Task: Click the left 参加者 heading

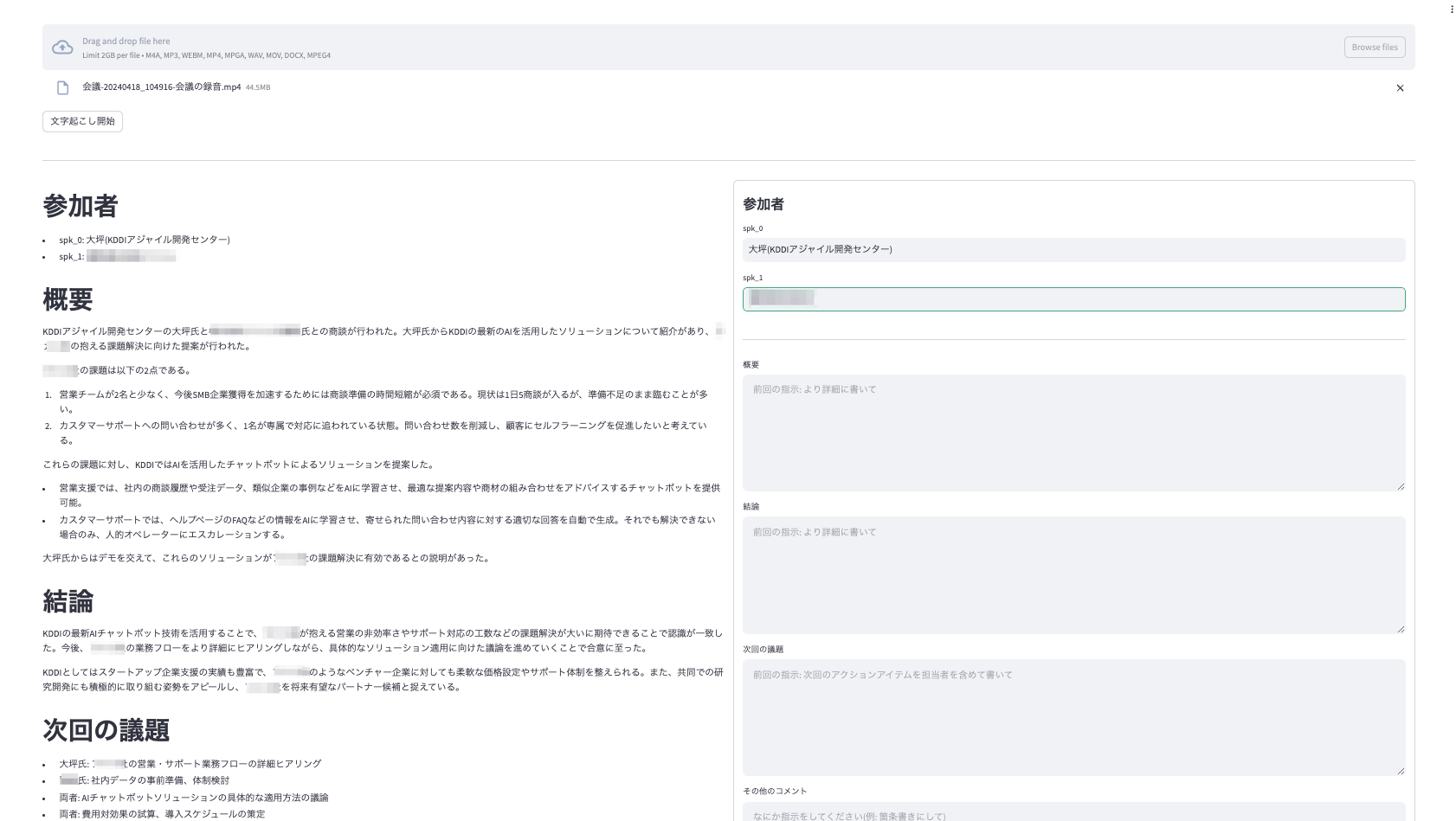Action: 80,206
